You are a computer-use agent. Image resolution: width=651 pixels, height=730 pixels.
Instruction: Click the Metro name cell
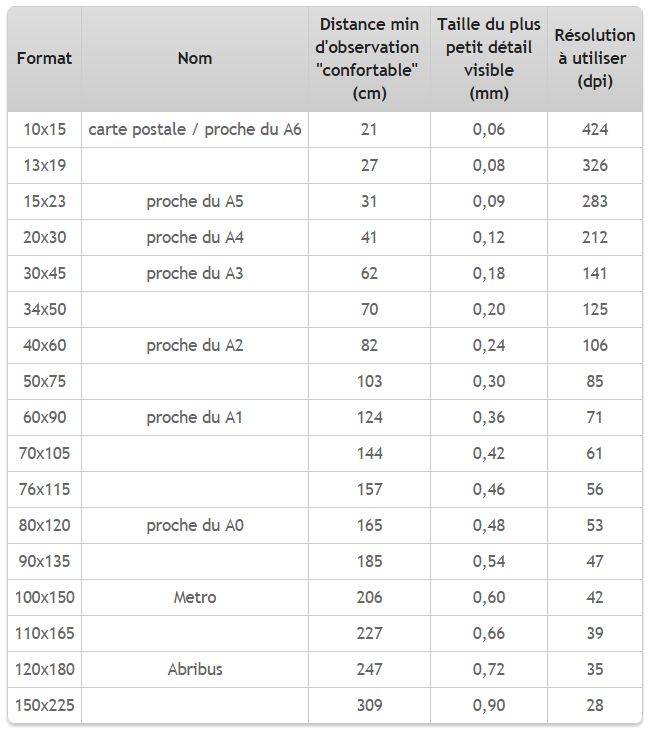pyautogui.click(x=195, y=597)
